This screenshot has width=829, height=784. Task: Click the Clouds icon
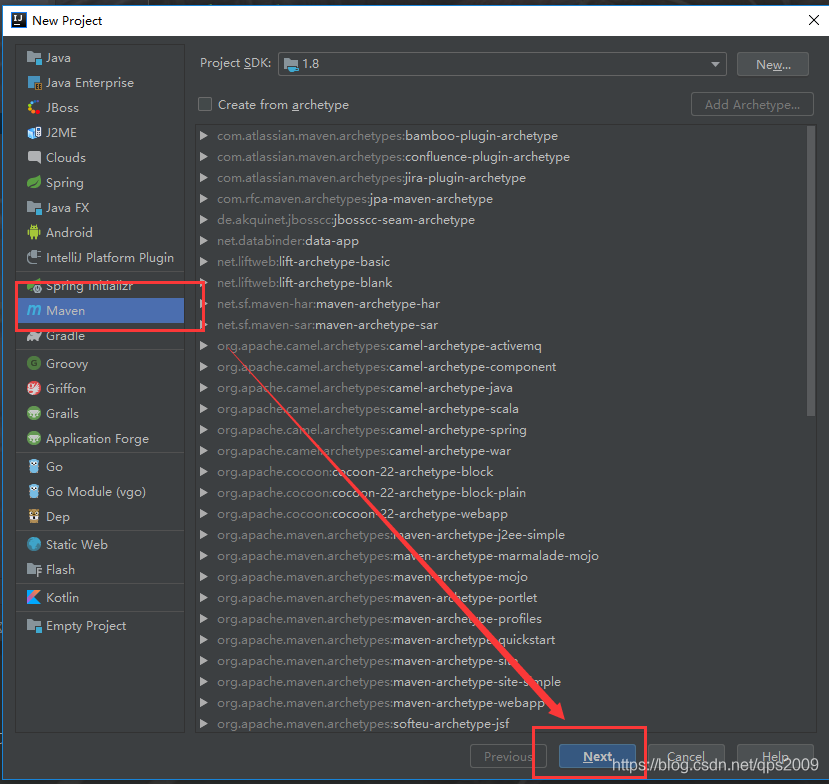pyautogui.click(x=34, y=157)
